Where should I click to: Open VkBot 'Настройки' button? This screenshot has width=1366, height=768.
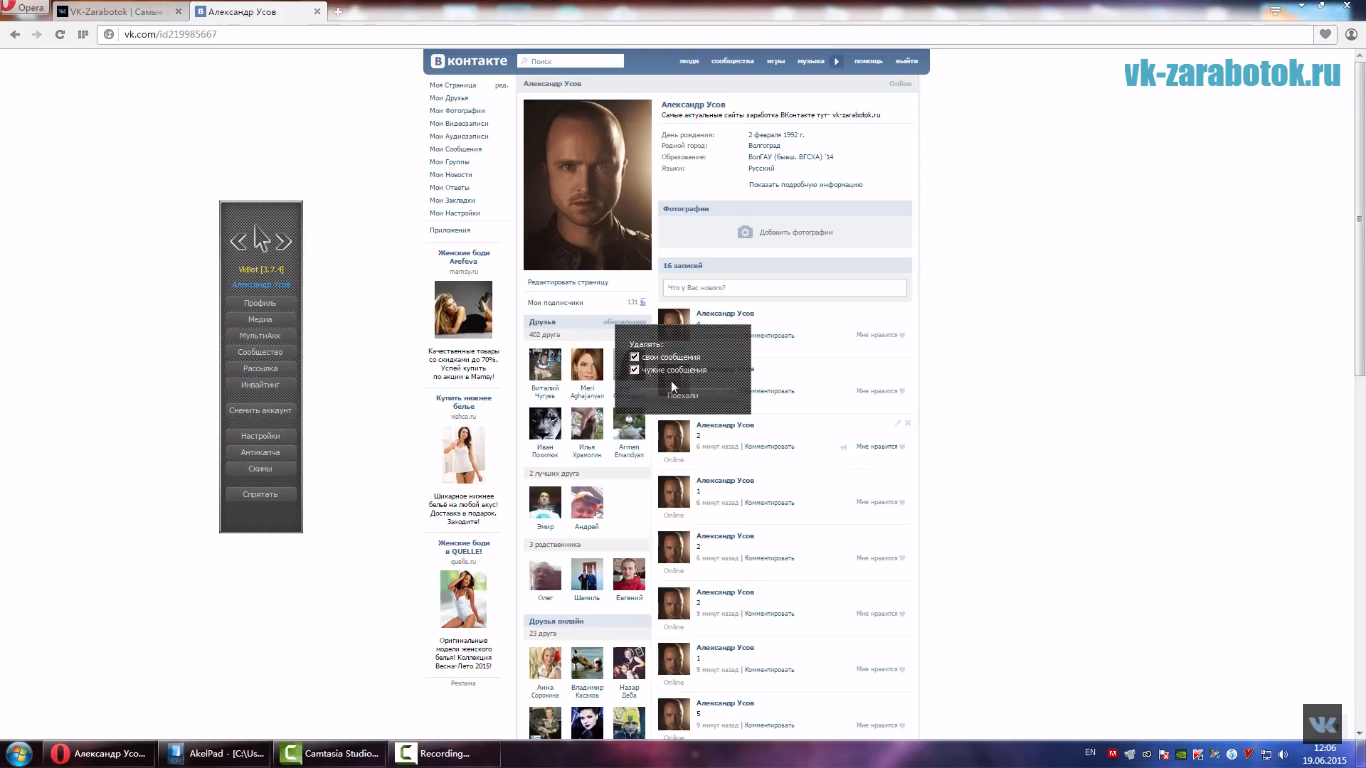coord(260,436)
